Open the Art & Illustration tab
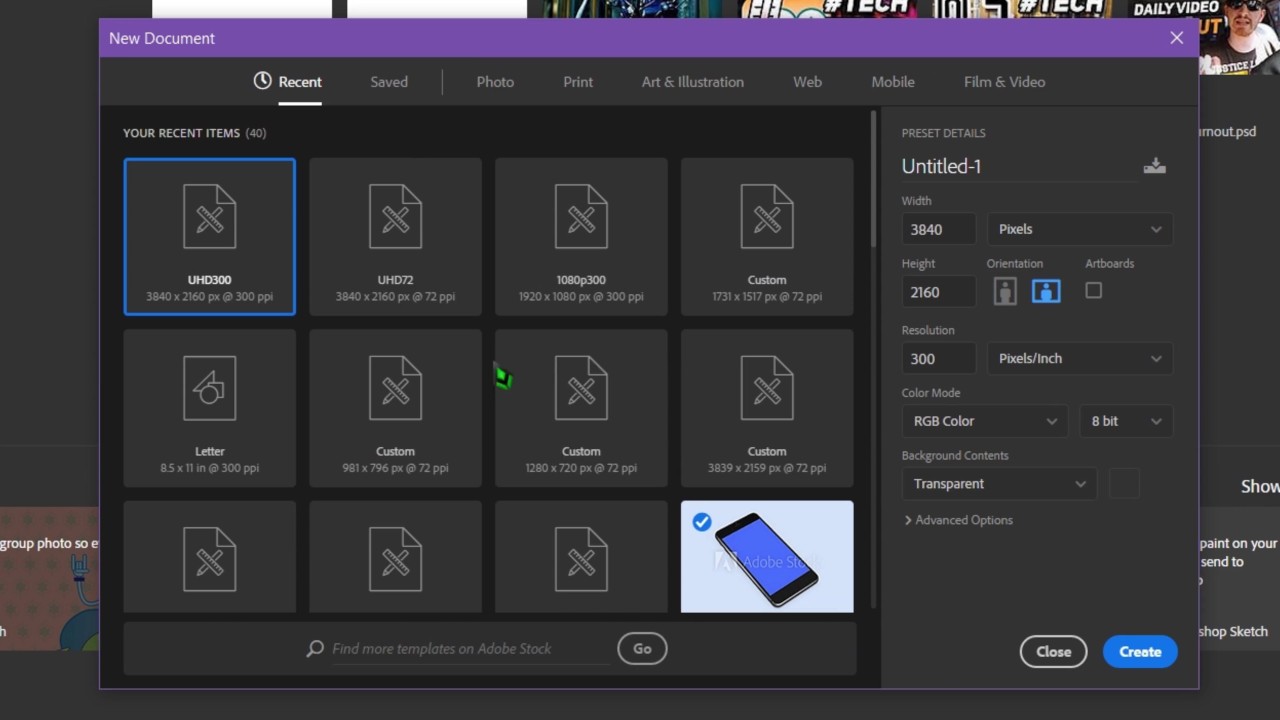 click(x=692, y=82)
